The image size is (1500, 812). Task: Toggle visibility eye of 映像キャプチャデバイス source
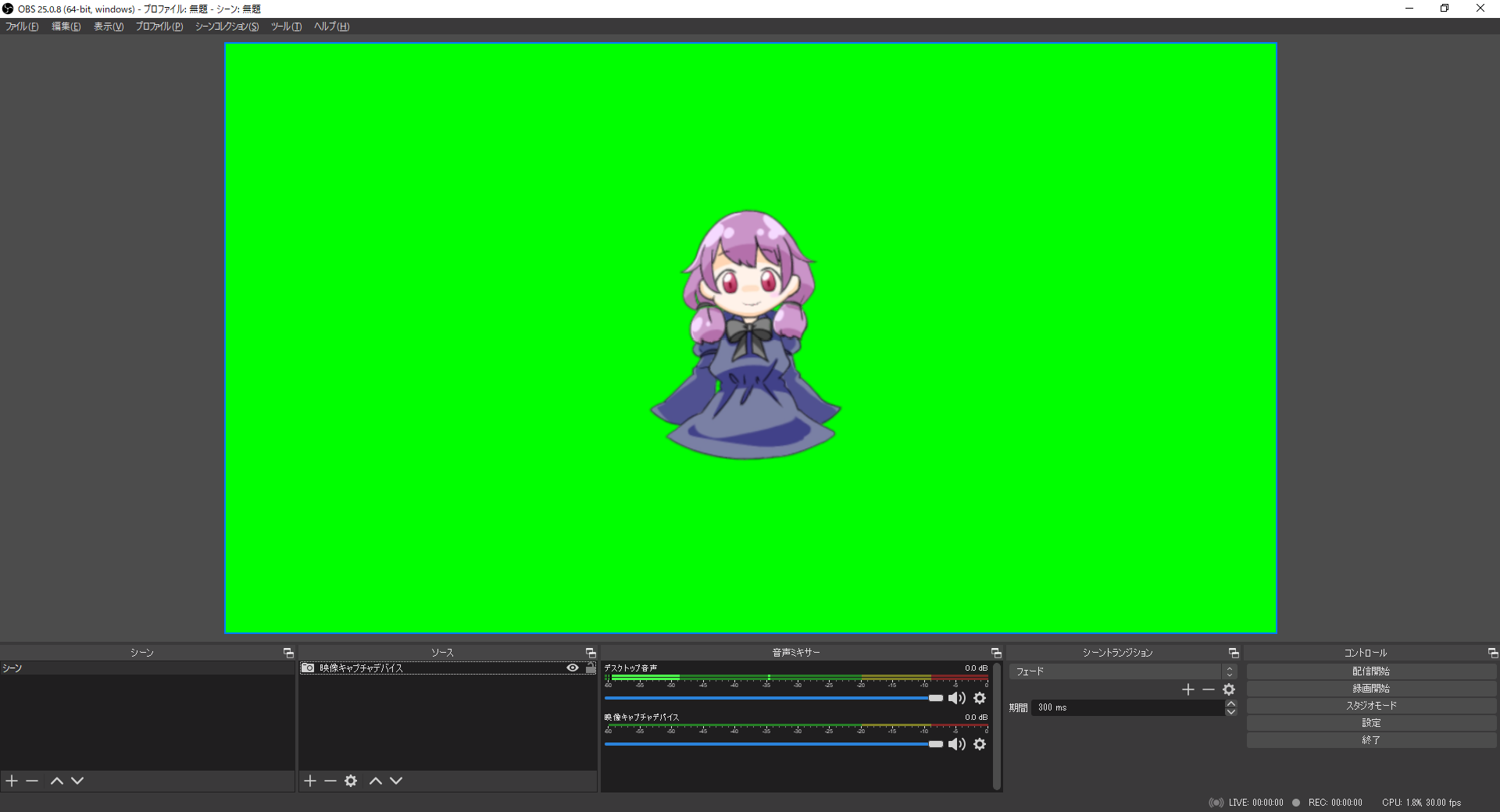[x=573, y=668]
